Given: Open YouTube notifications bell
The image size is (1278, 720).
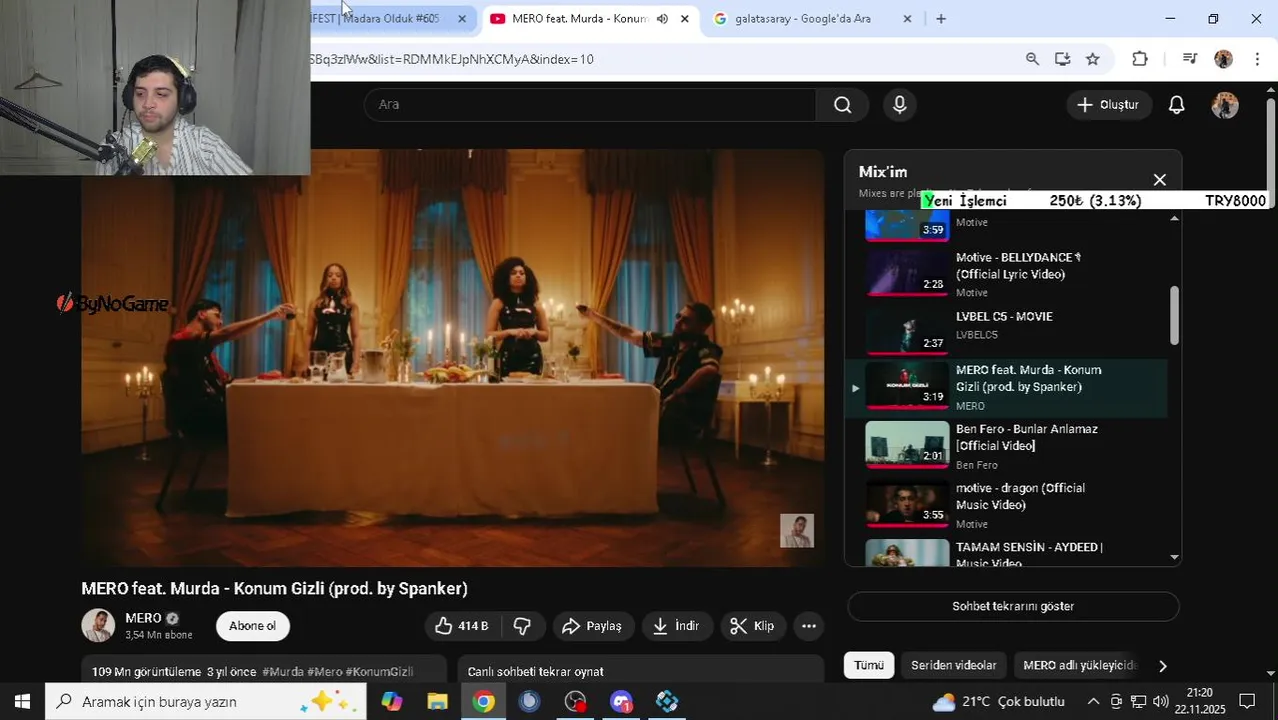Looking at the screenshot, I should (x=1177, y=105).
